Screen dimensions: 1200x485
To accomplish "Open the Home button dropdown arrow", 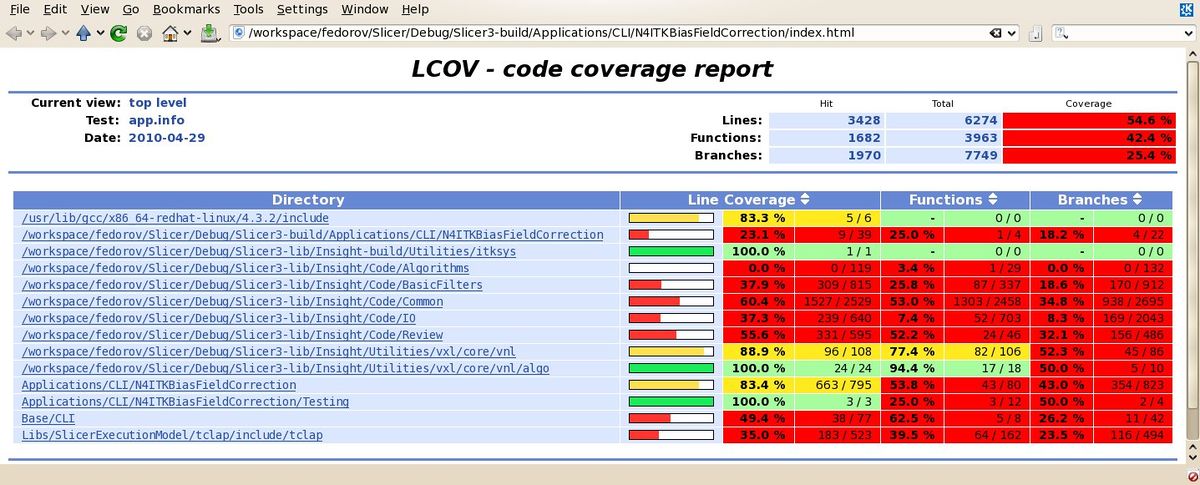I will click(188, 33).
